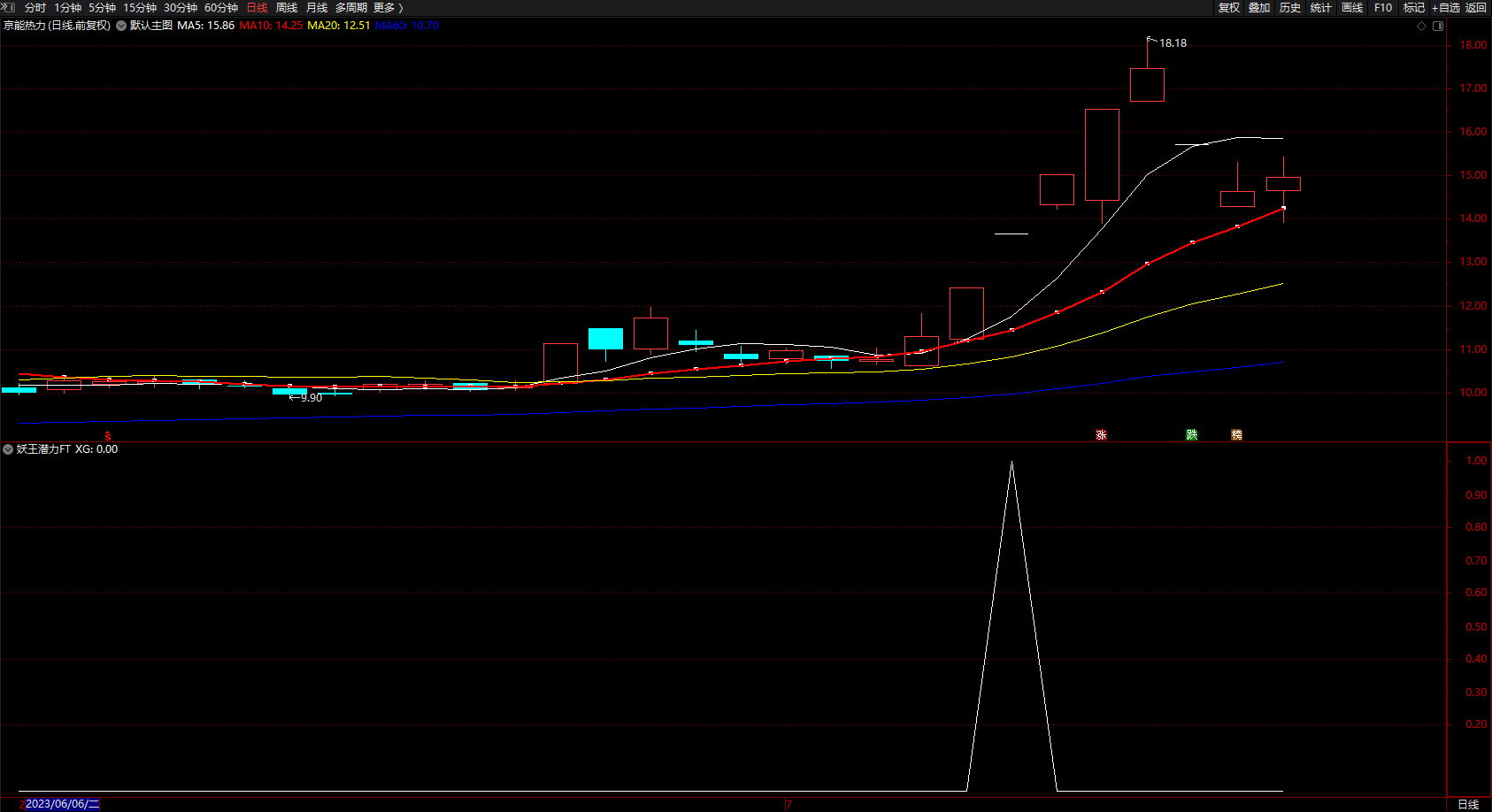The height and width of the screenshot is (812, 1492).
Task: Select the 15分钟 timeframe
Action: click(140, 8)
